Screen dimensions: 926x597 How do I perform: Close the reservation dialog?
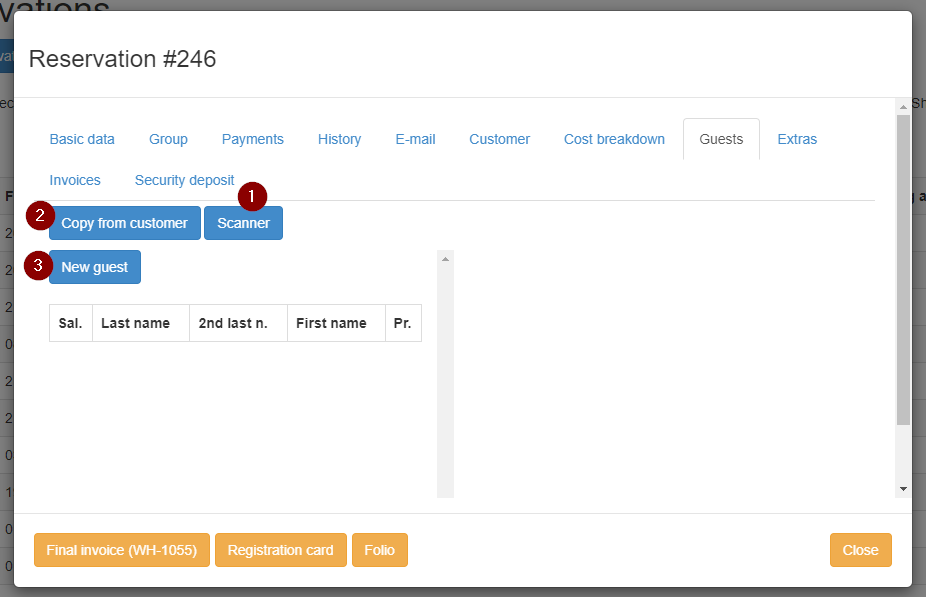point(860,550)
